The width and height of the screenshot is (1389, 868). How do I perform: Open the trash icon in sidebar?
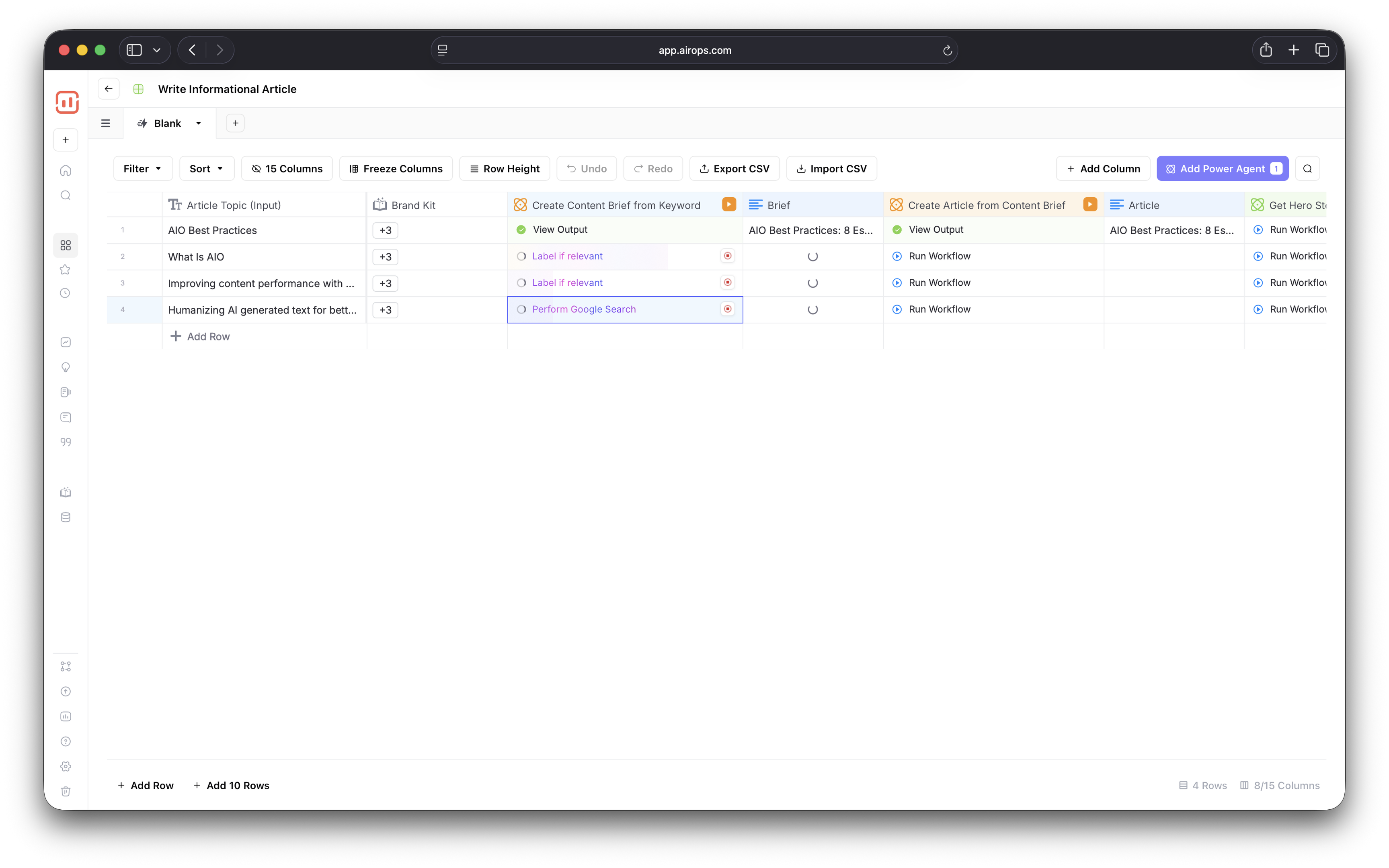[66, 791]
